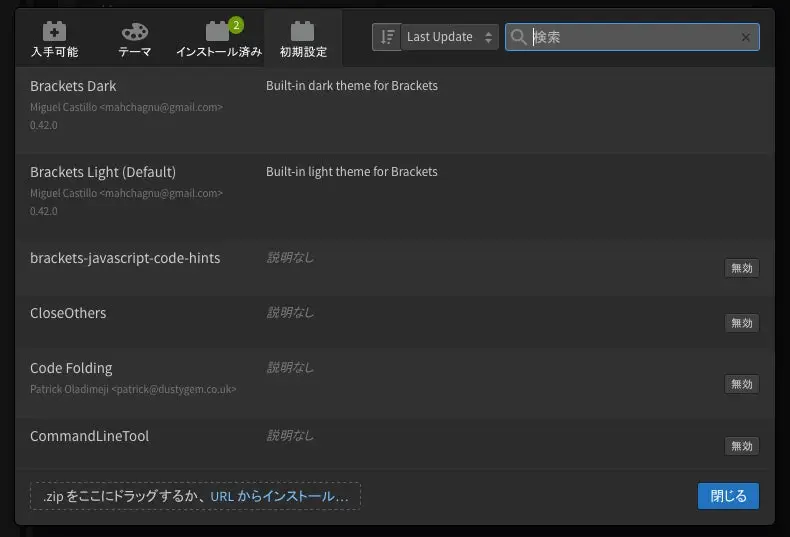The image size is (790, 537).
Task: Click the CloseOthers extension name
Action: point(68,313)
